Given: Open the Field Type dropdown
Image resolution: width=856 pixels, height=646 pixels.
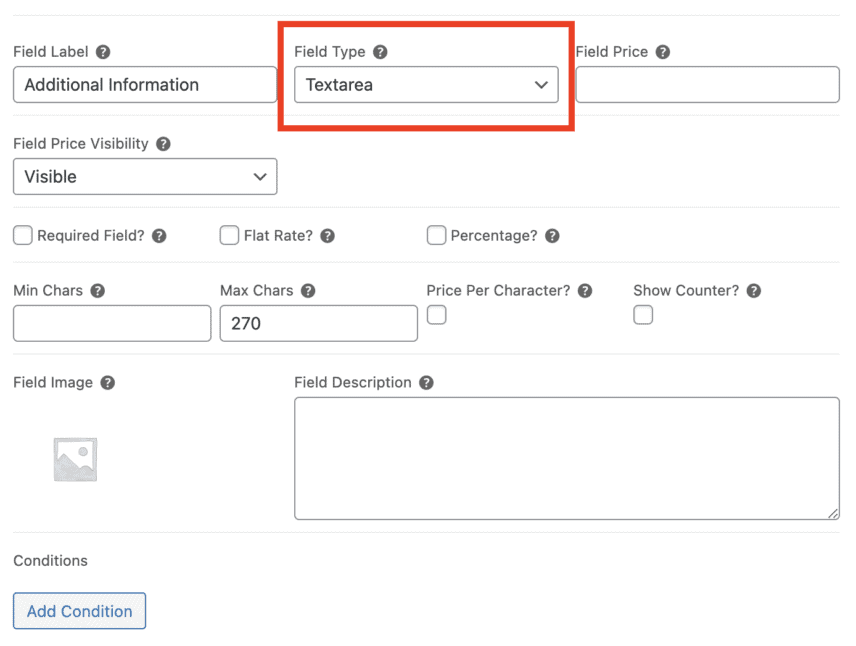Looking at the screenshot, I should click(x=426, y=85).
